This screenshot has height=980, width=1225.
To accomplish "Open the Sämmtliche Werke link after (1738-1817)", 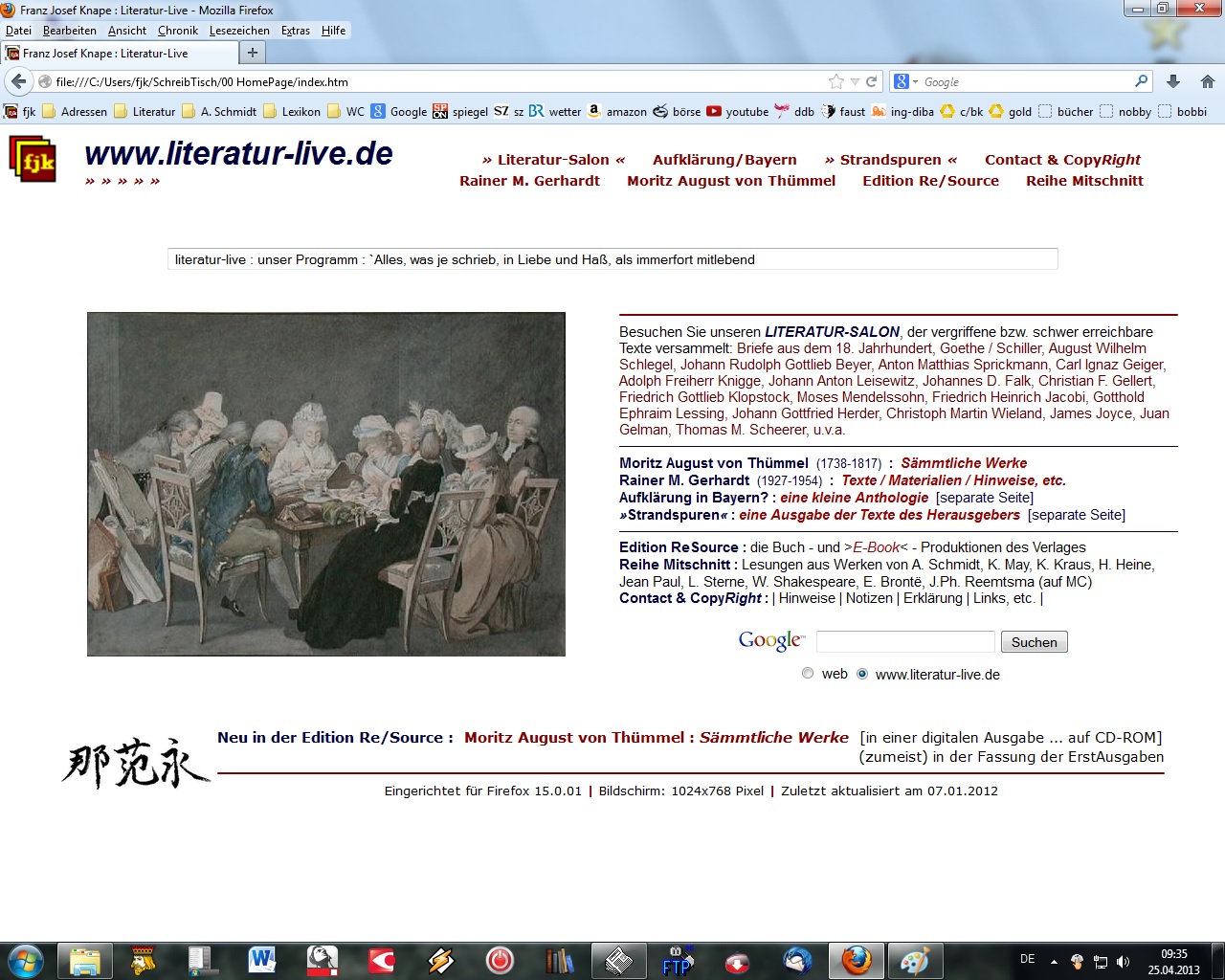I will click(x=964, y=463).
